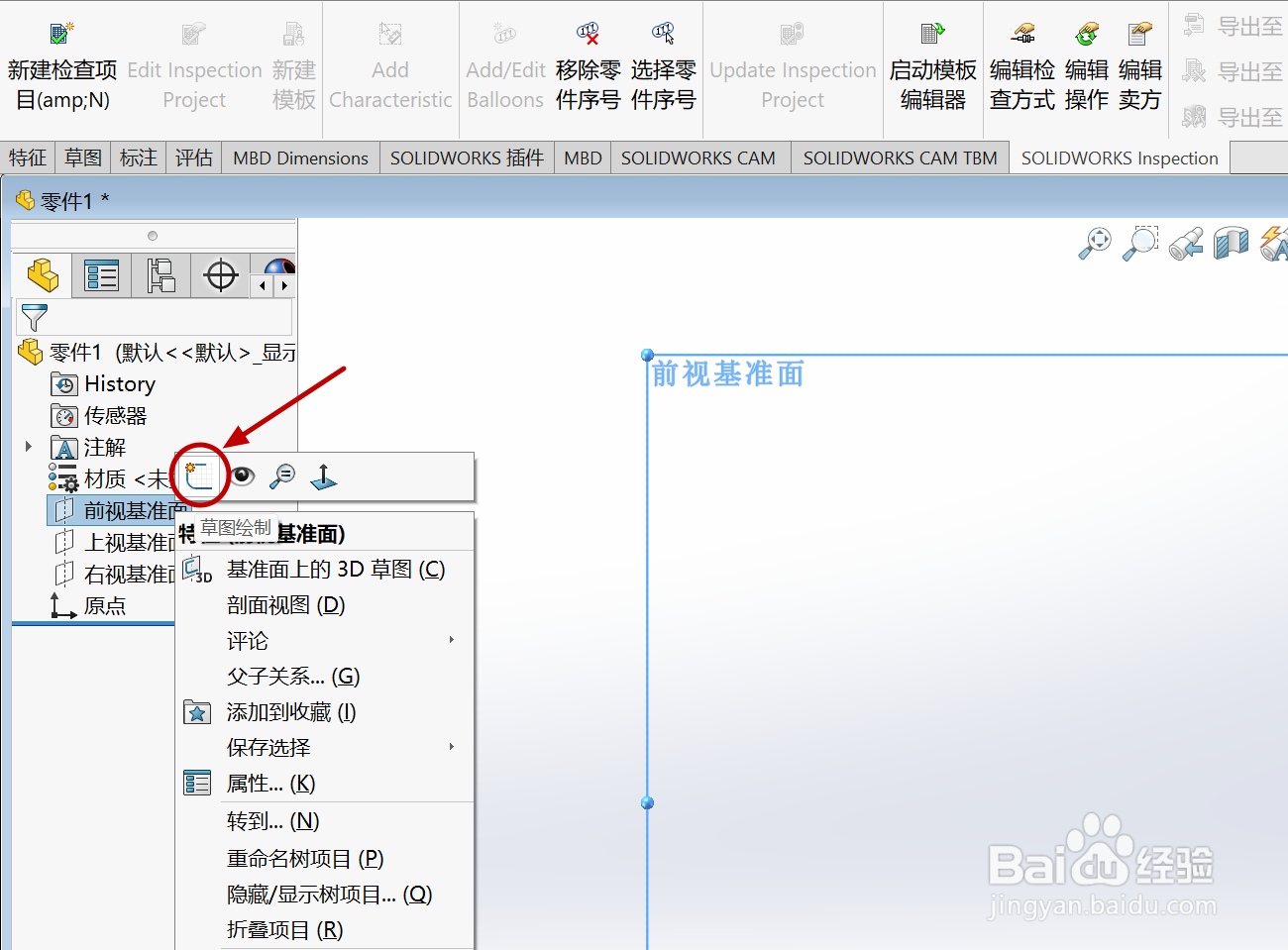Click Zoom to Fit icon in viewport toolbar
The width and height of the screenshot is (1288, 950).
pyautogui.click(x=1095, y=243)
